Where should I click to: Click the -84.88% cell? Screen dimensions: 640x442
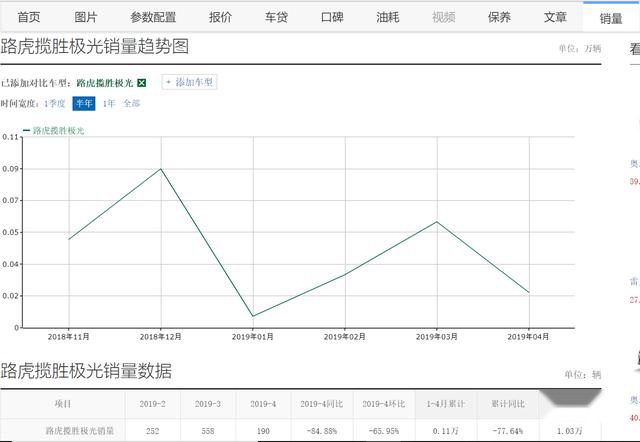pos(322,431)
